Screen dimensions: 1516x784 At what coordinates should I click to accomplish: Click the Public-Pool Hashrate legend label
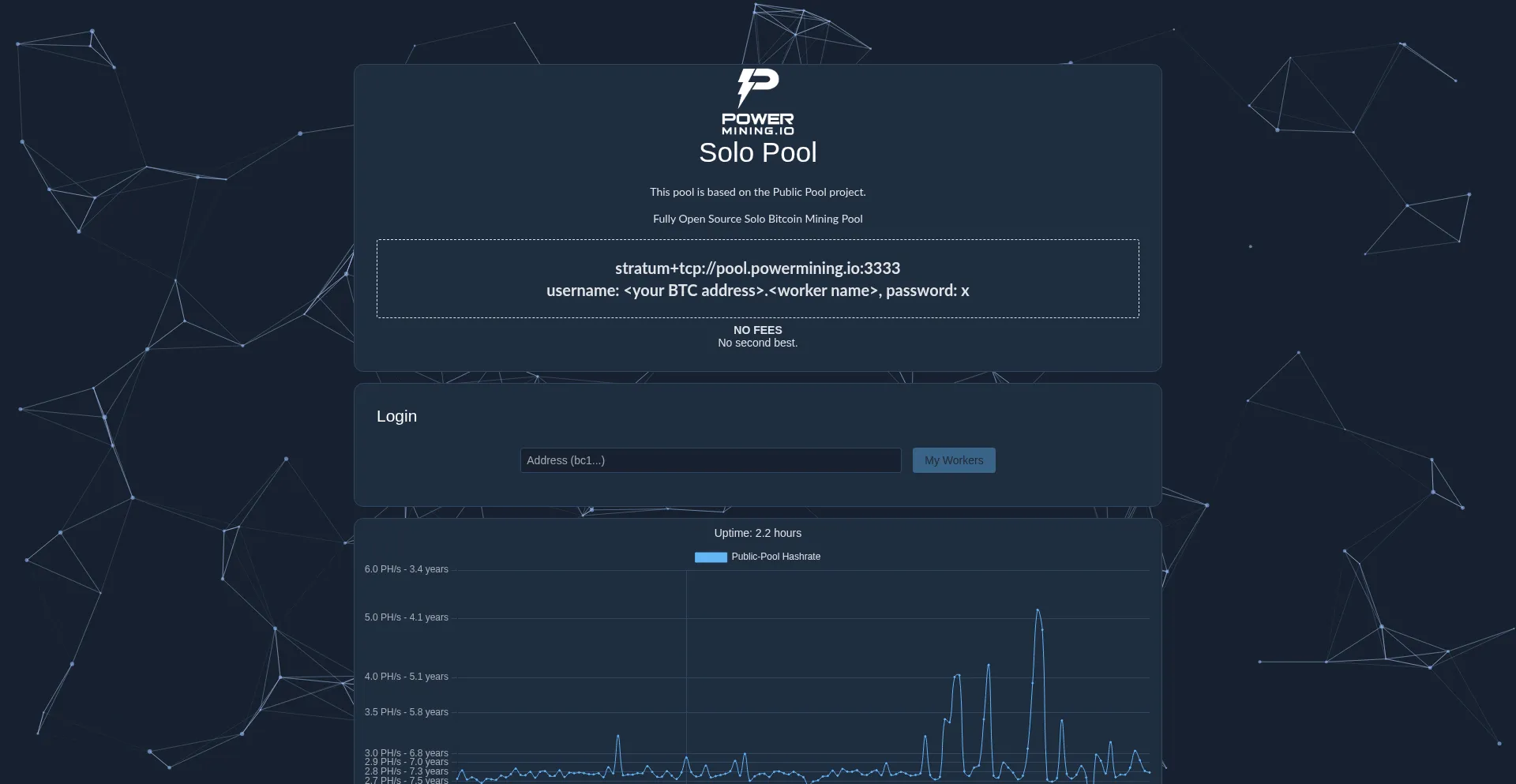coord(775,557)
